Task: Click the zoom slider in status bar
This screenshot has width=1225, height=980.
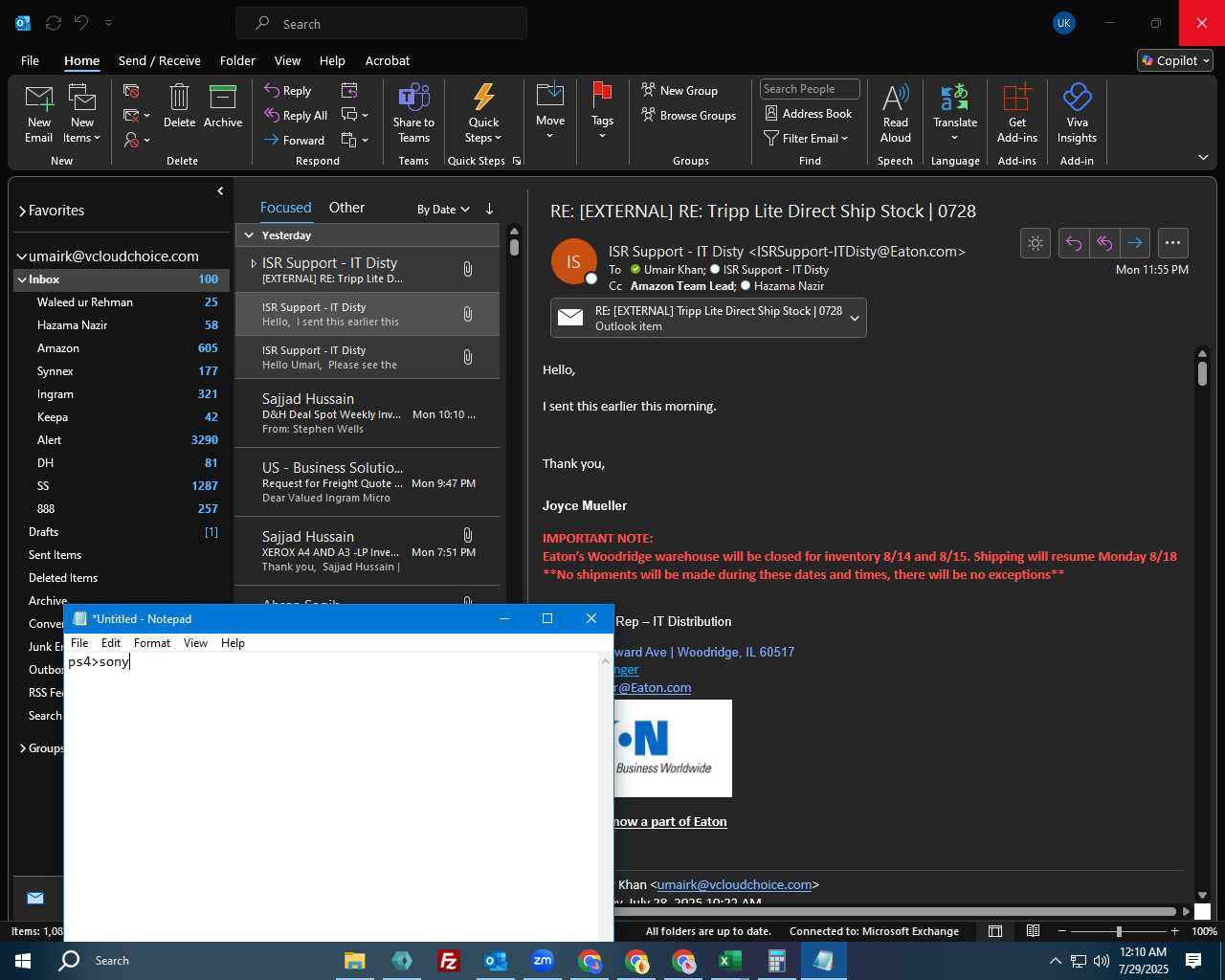Action: (1119, 931)
